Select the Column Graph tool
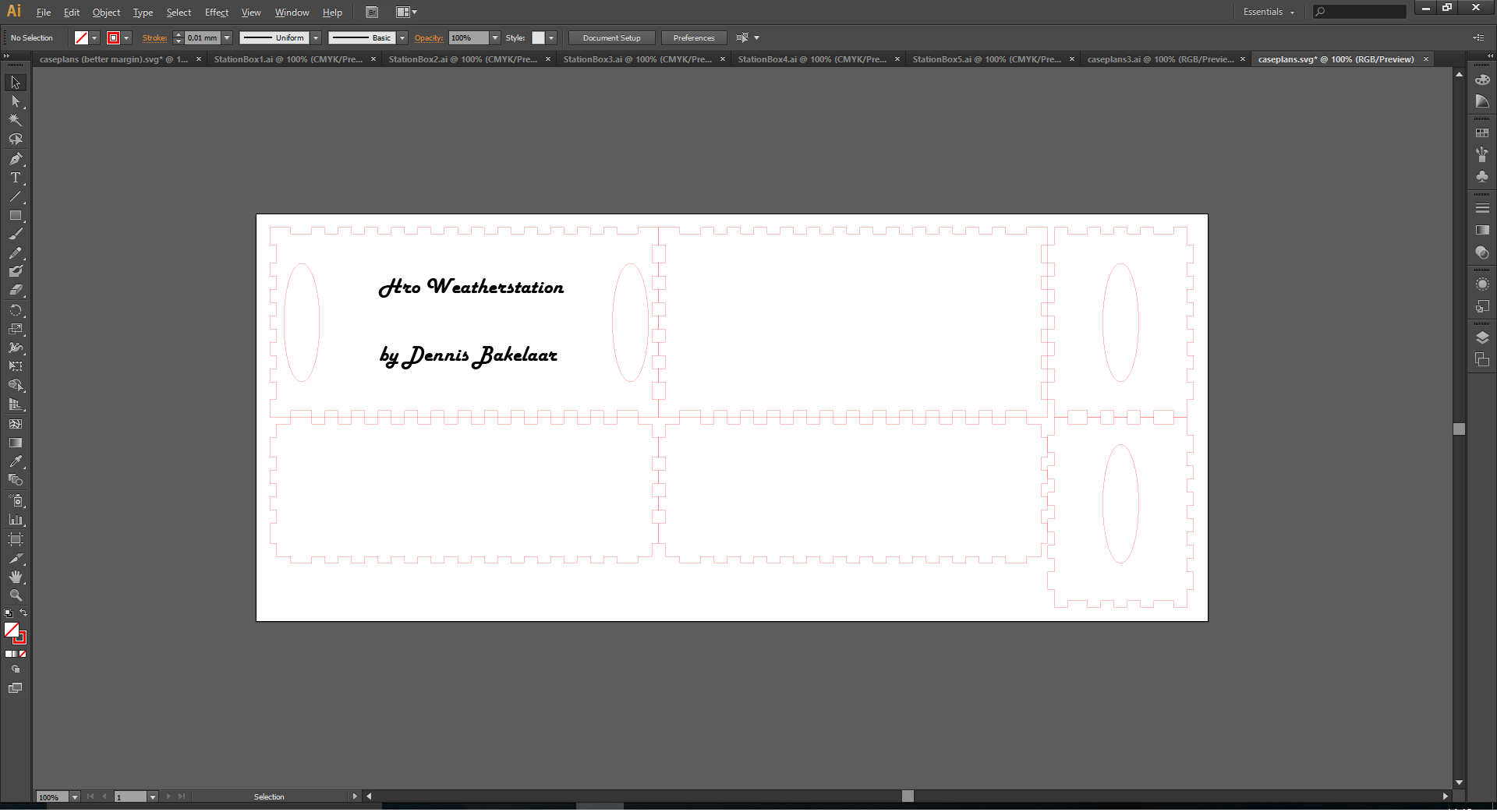Image resolution: width=1497 pixels, height=812 pixels. [x=16, y=520]
